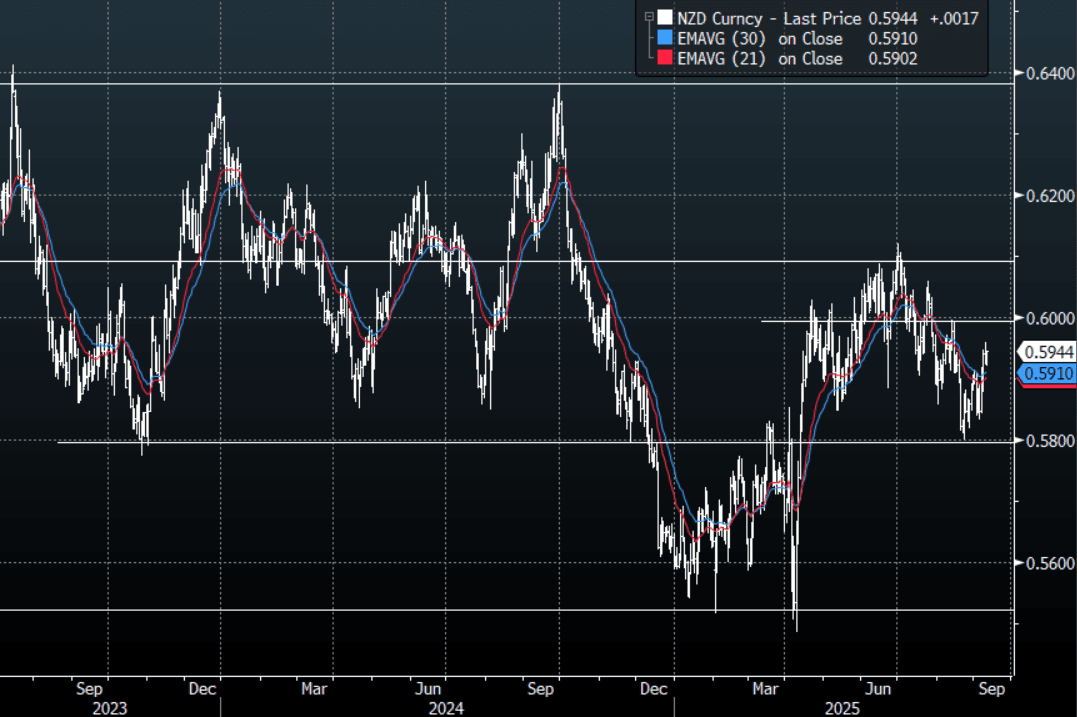1077x717 pixels.
Task: Click the 2024 year label on time axis
Action: click(x=446, y=707)
